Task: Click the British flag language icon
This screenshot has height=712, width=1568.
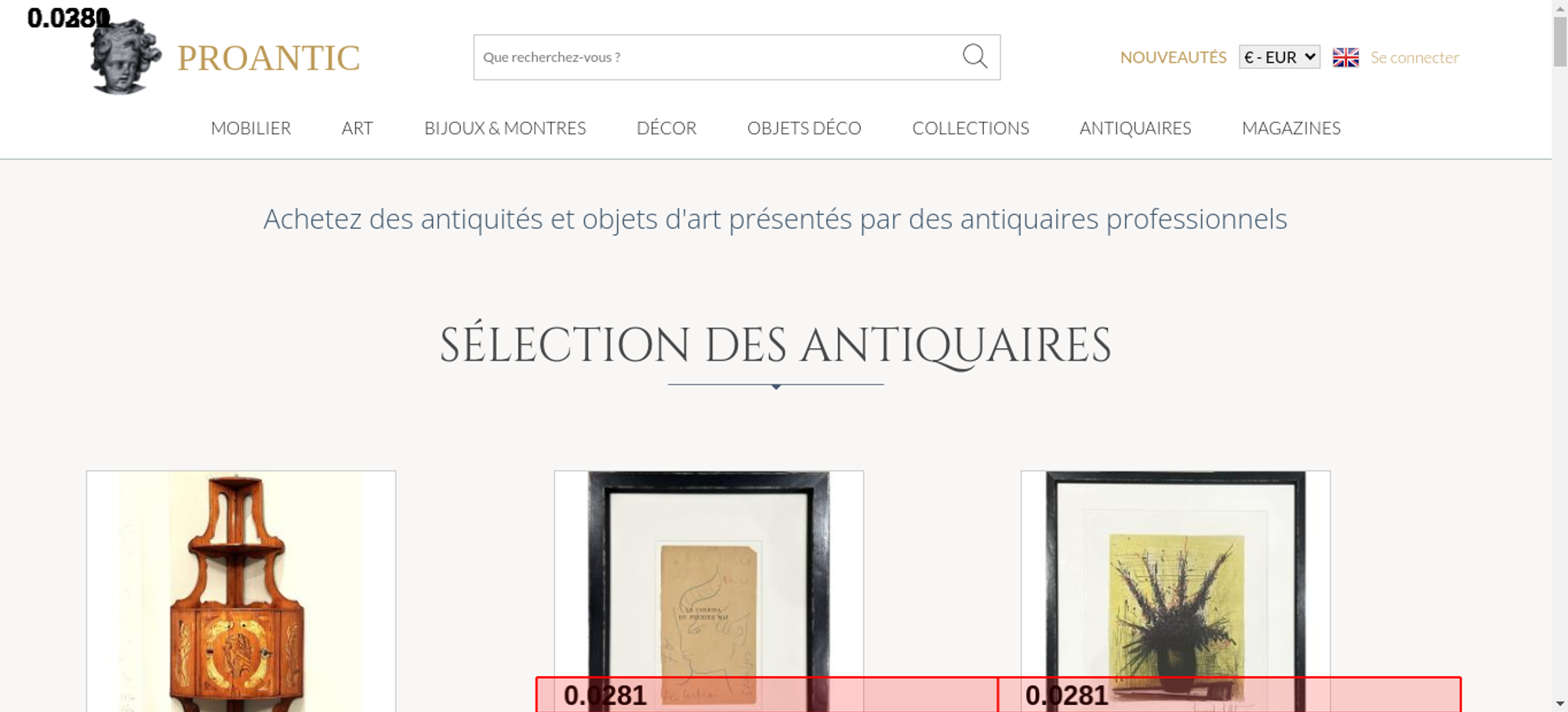Action: (1345, 57)
